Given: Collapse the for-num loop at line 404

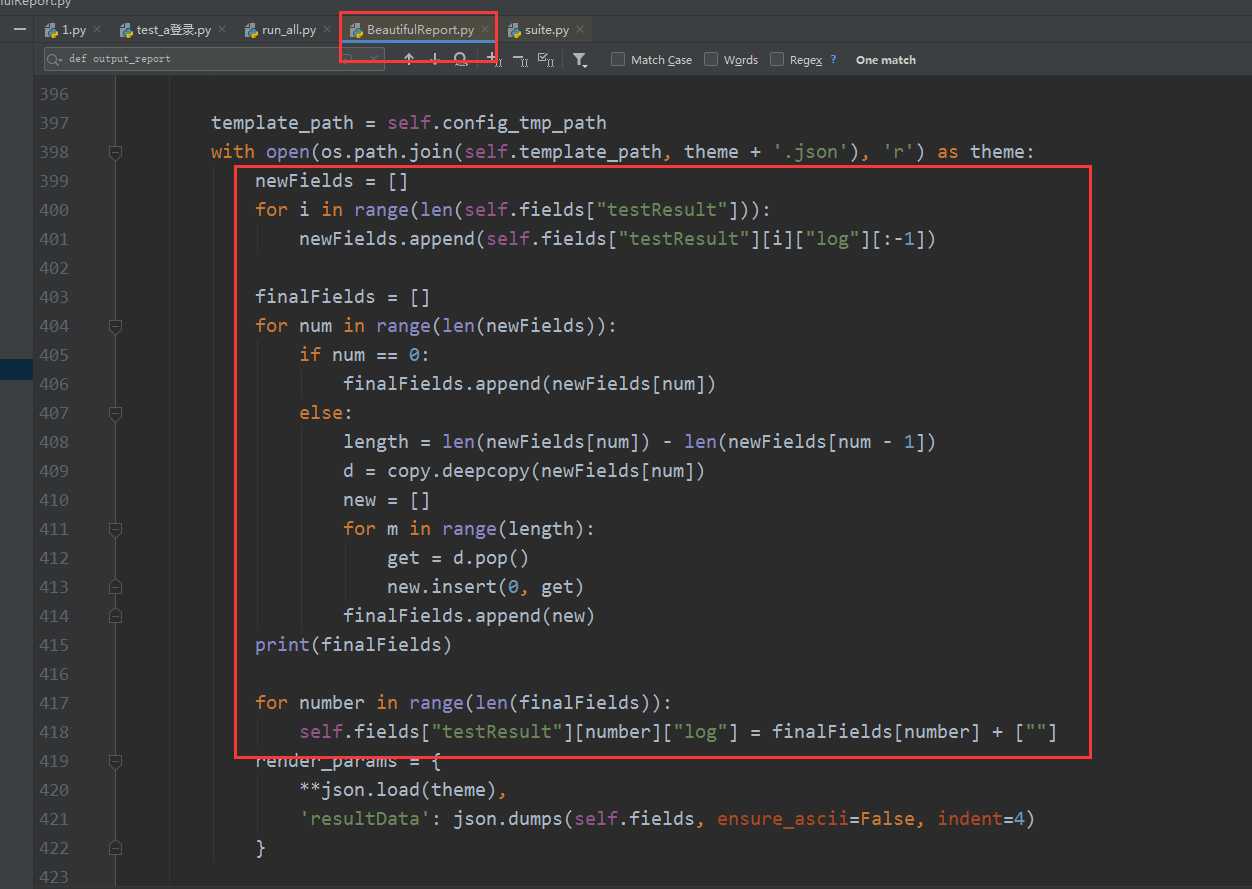Looking at the screenshot, I should [x=115, y=326].
